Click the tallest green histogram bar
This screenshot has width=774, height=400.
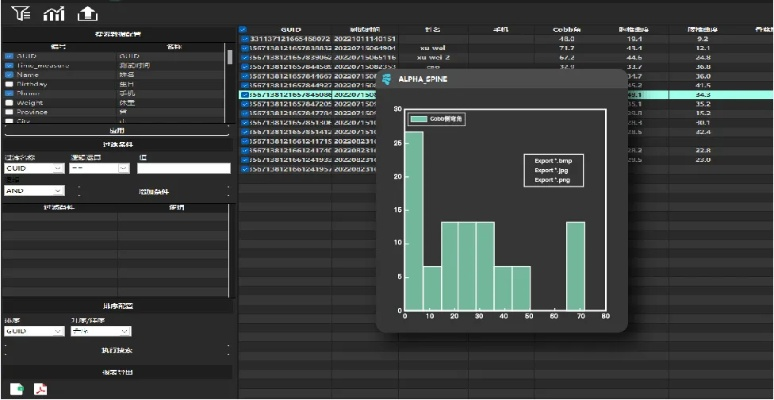coord(414,220)
